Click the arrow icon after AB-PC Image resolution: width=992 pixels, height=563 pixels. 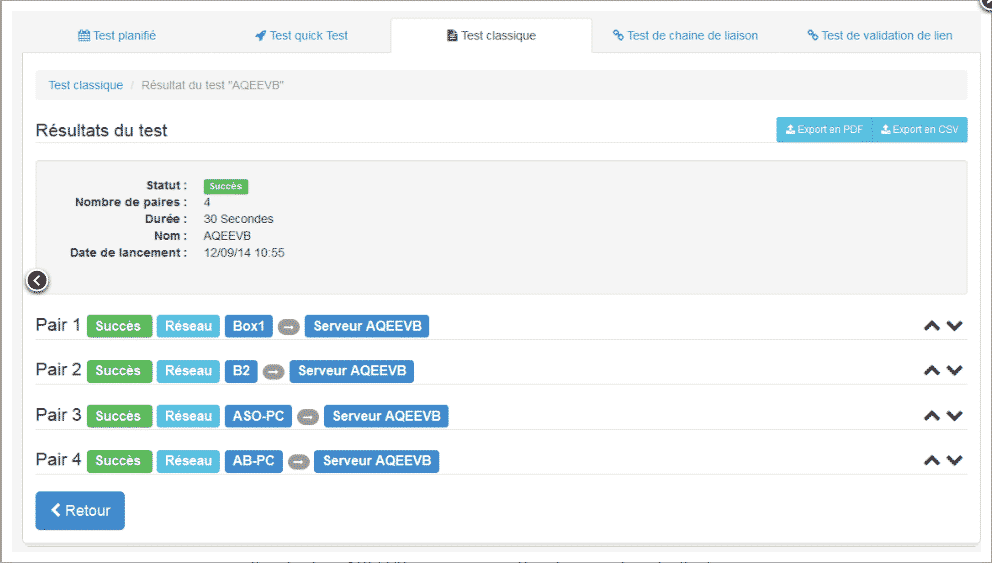[298, 461]
